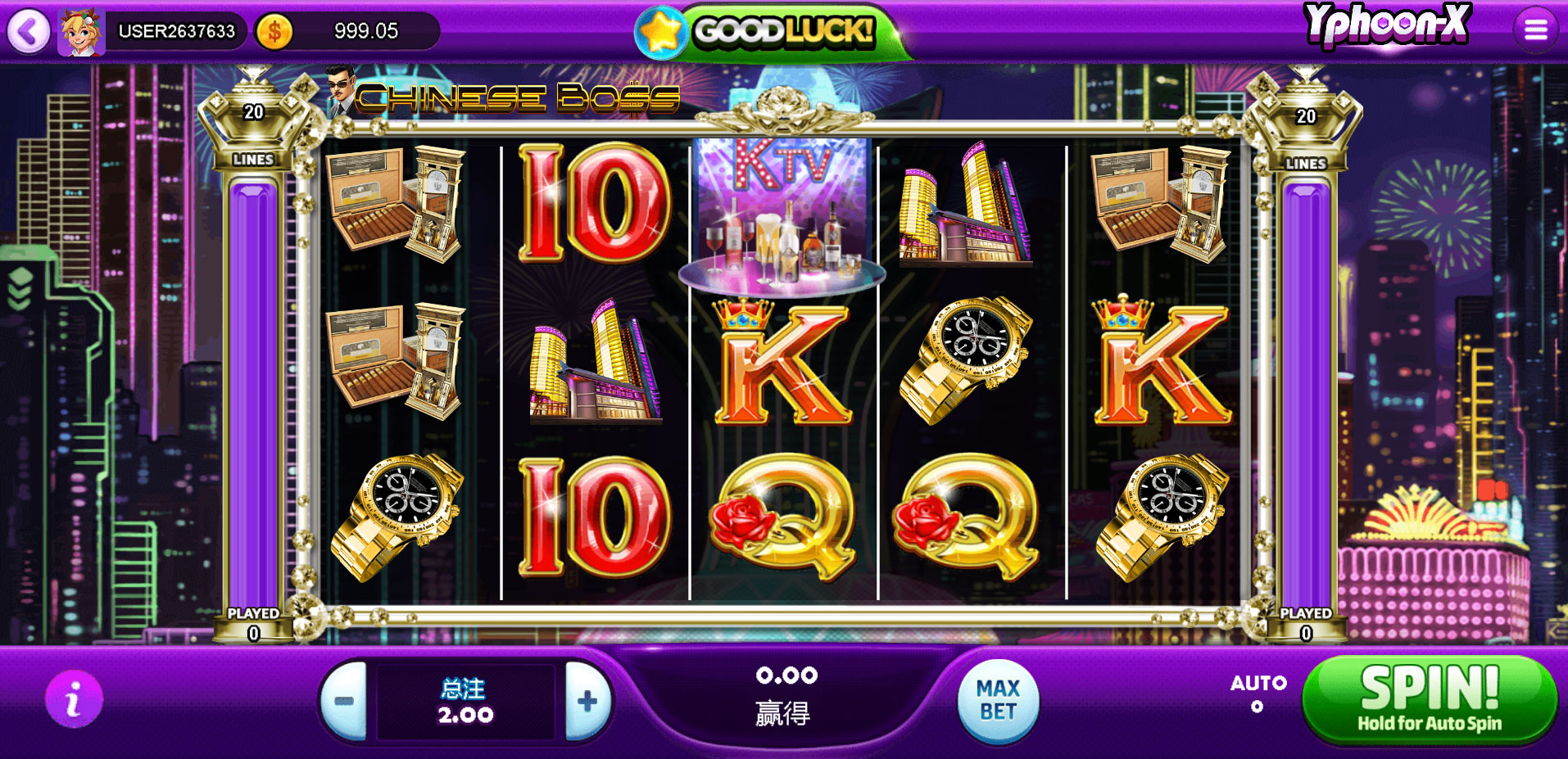This screenshot has height=759, width=1568.
Task: Click the Chinese Boss title logo
Action: click(x=505, y=94)
